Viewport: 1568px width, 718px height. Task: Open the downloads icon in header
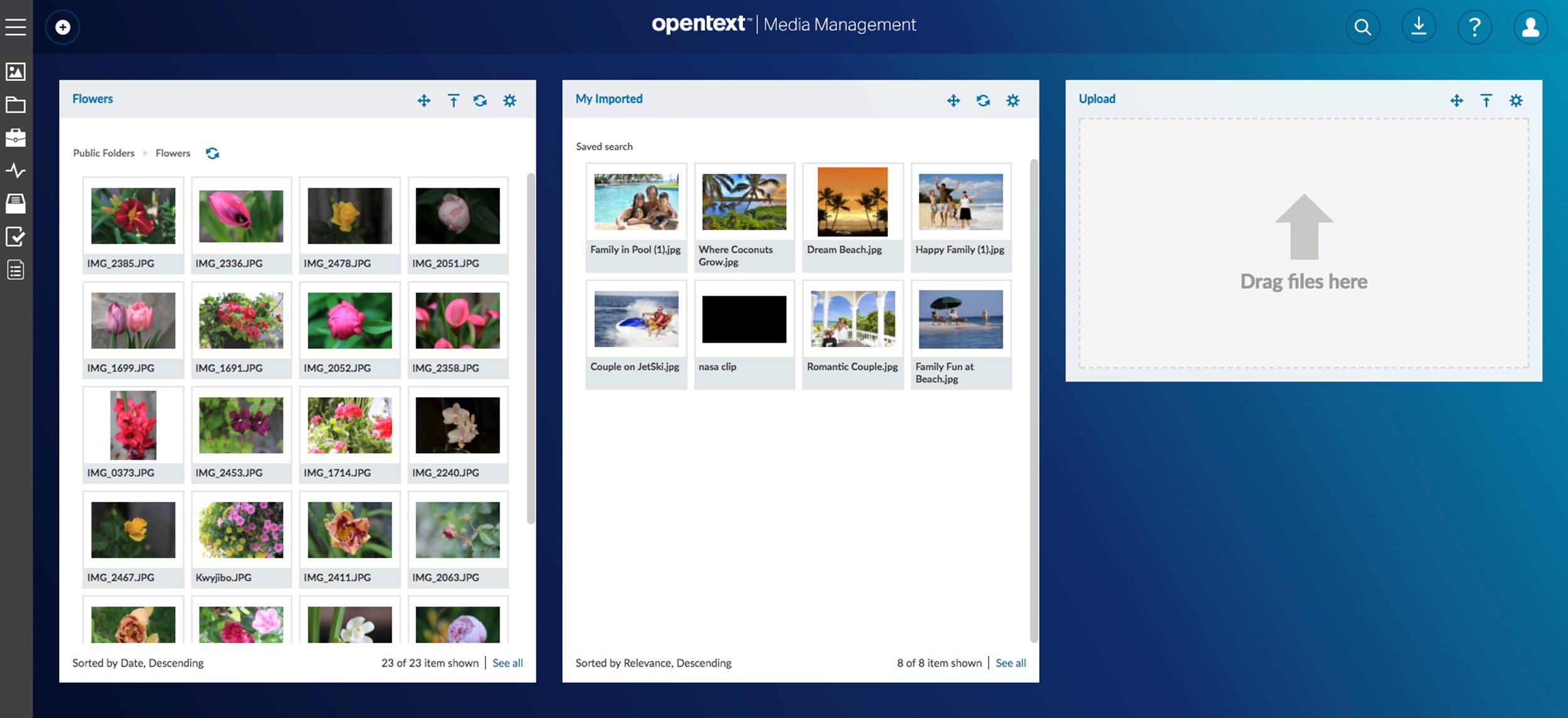click(1419, 27)
